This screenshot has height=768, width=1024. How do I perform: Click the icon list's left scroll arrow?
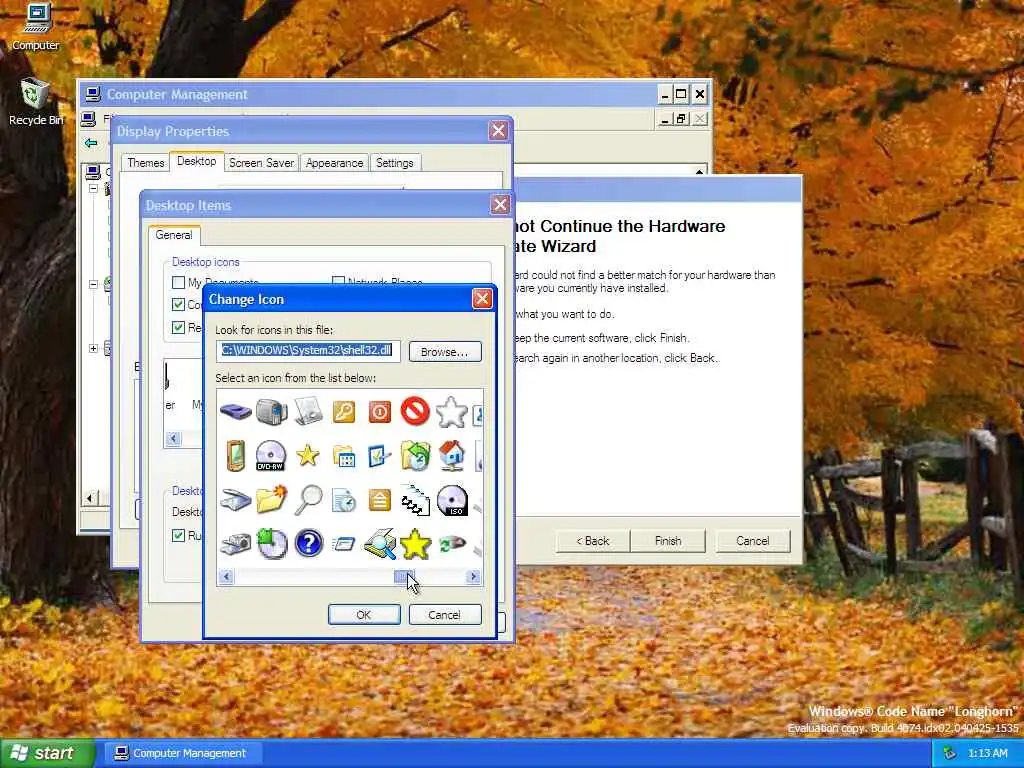pyautogui.click(x=226, y=577)
